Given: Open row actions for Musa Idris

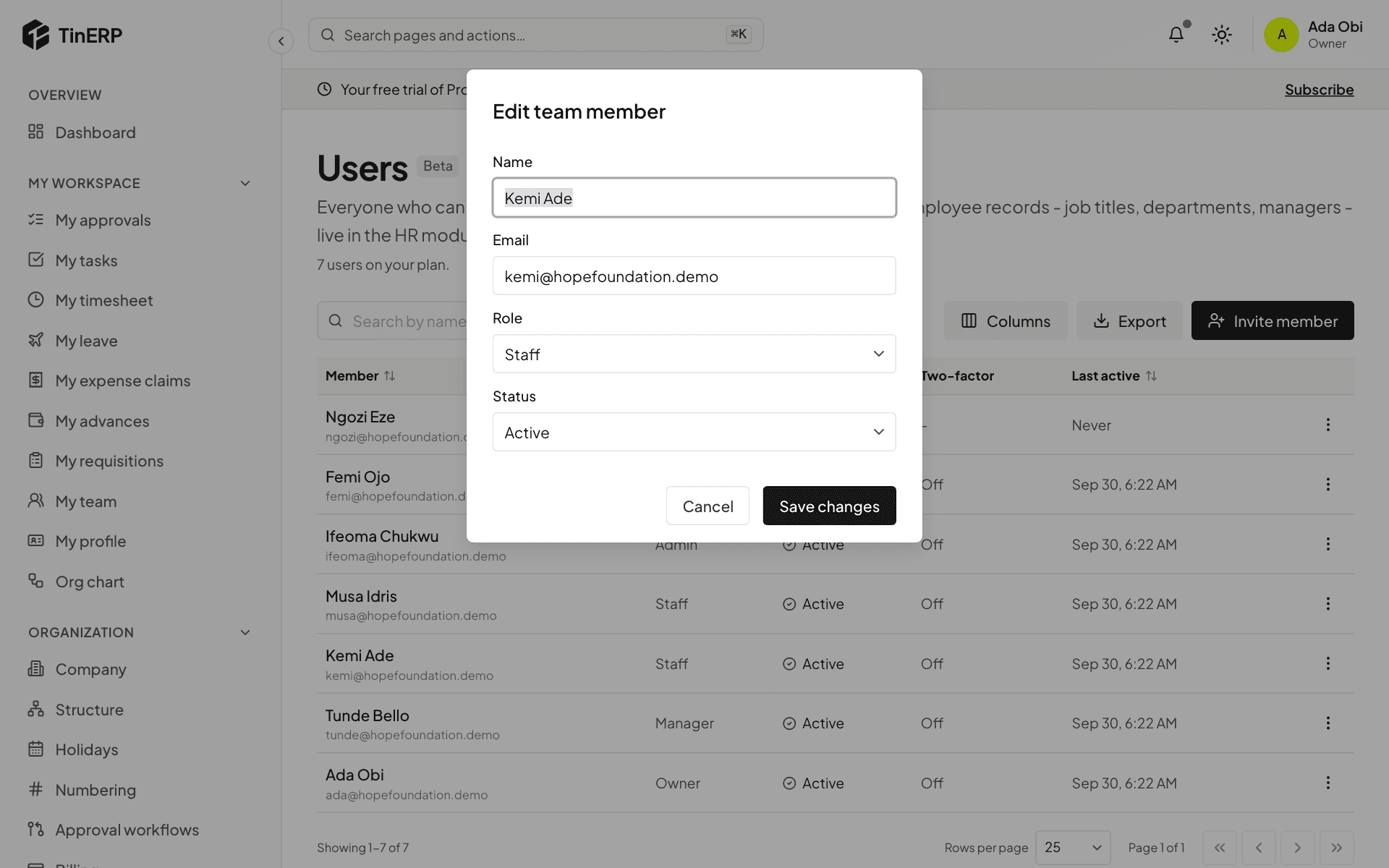Looking at the screenshot, I should (1328, 604).
